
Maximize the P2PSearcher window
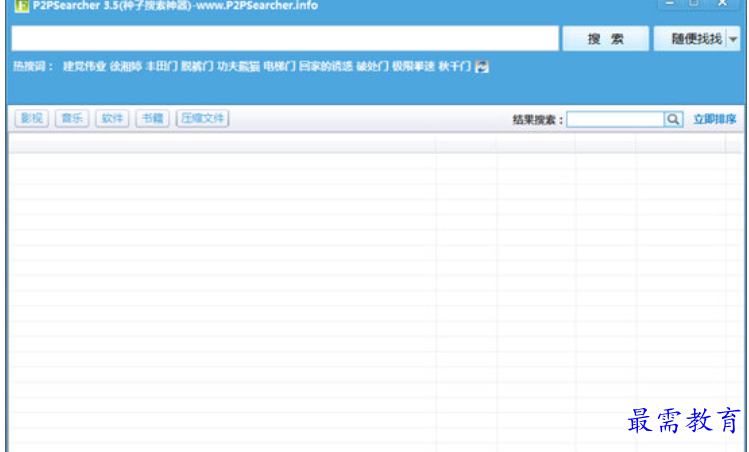[694, 4]
